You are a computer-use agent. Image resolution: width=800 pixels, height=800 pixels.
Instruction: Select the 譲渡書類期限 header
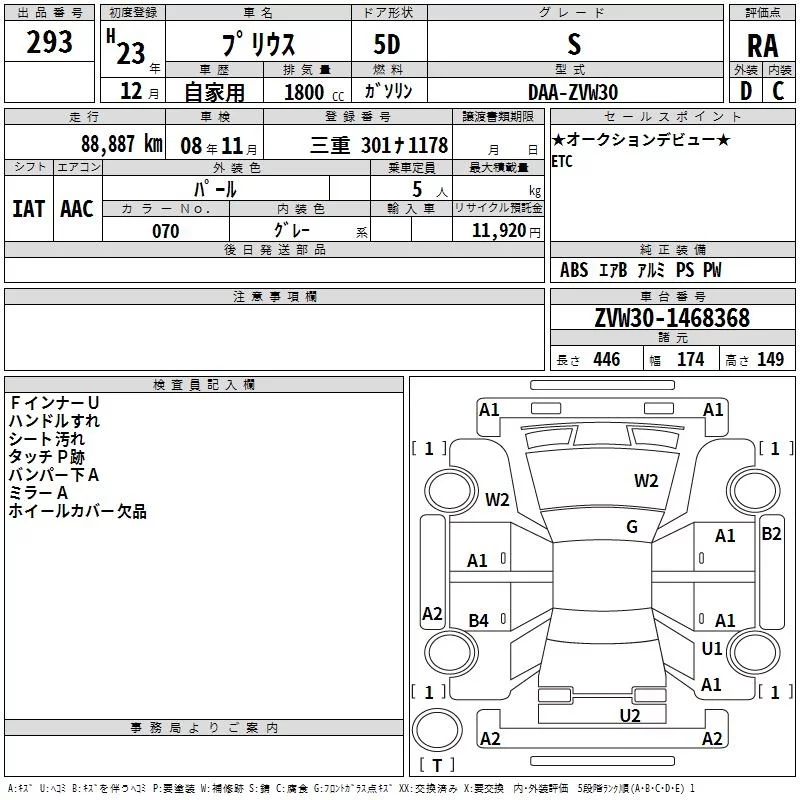498,117
